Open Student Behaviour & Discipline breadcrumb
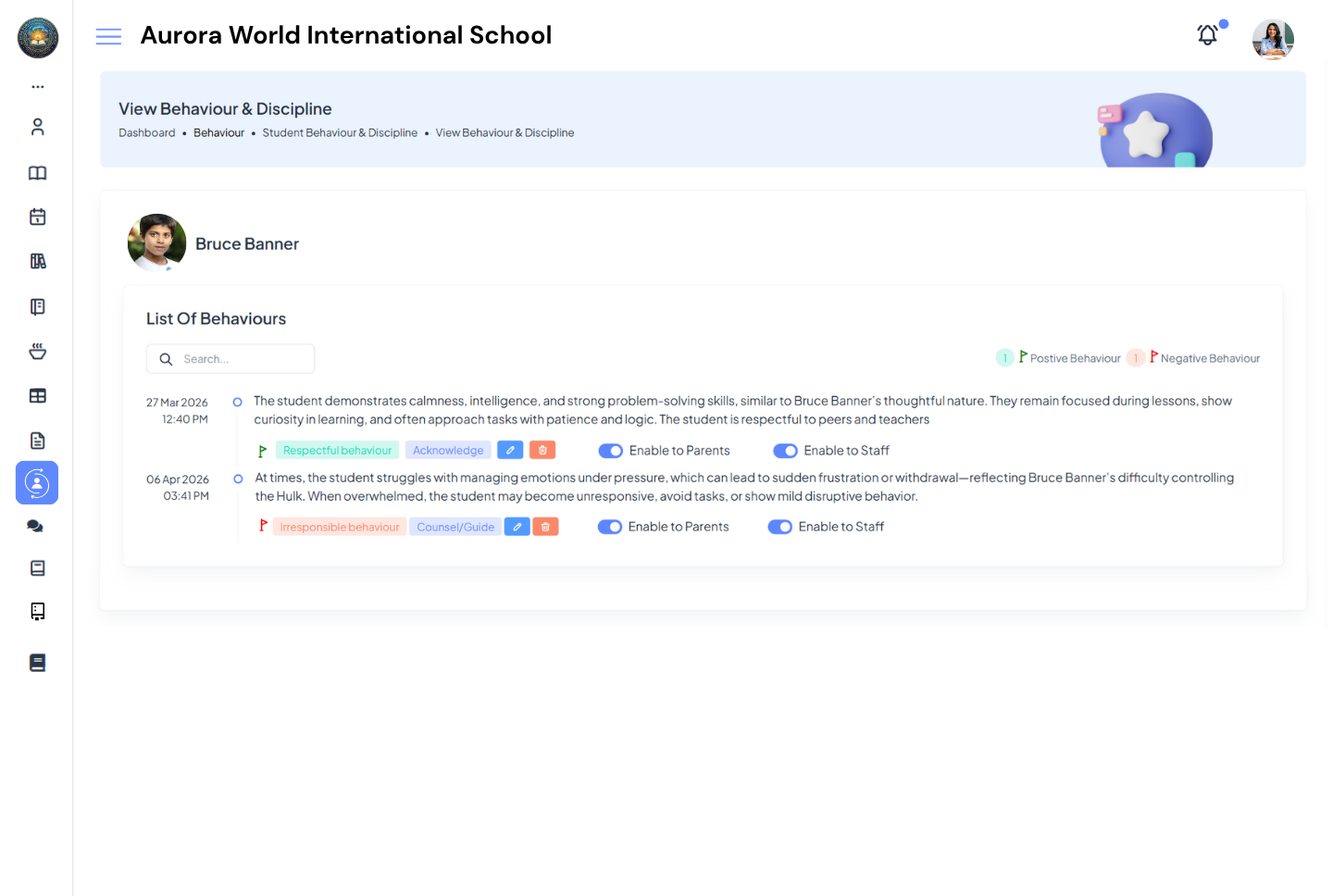Screen dimensions: 1333x896 tap(340, 133)
